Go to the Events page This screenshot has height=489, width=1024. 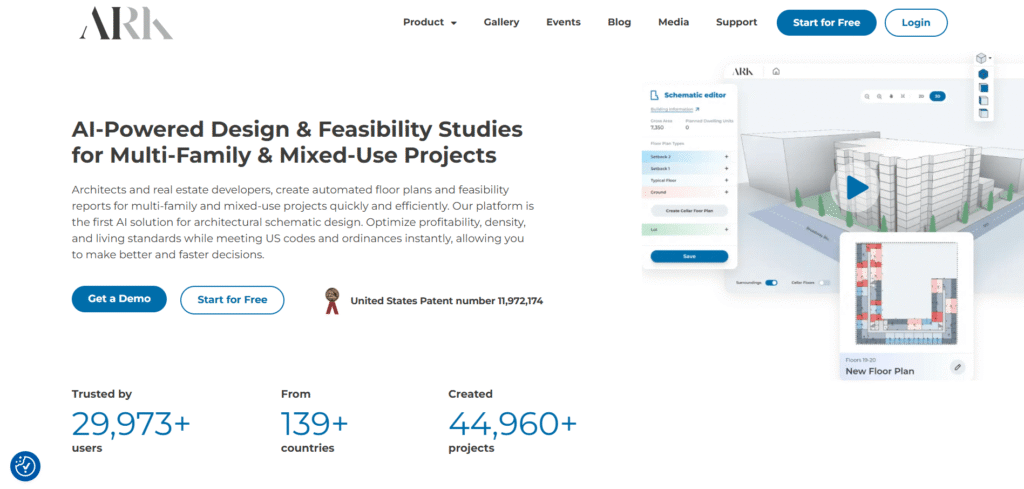click(x=563, y=22)
